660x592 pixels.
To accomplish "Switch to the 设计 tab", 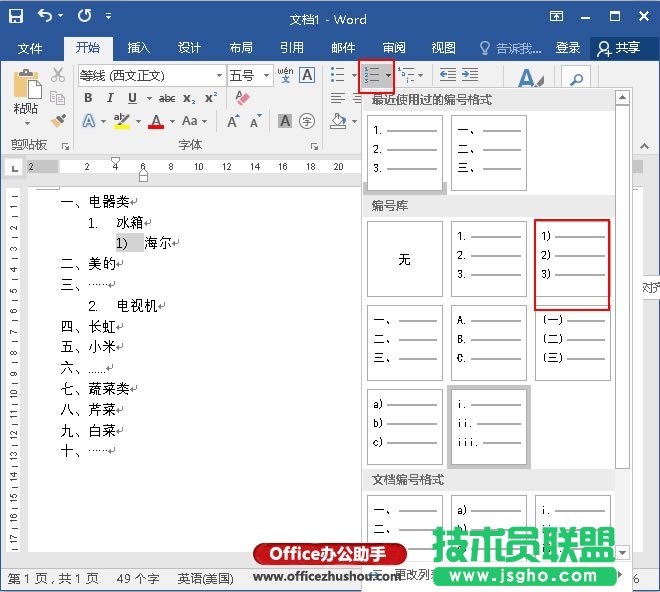I will click(189, 48).
